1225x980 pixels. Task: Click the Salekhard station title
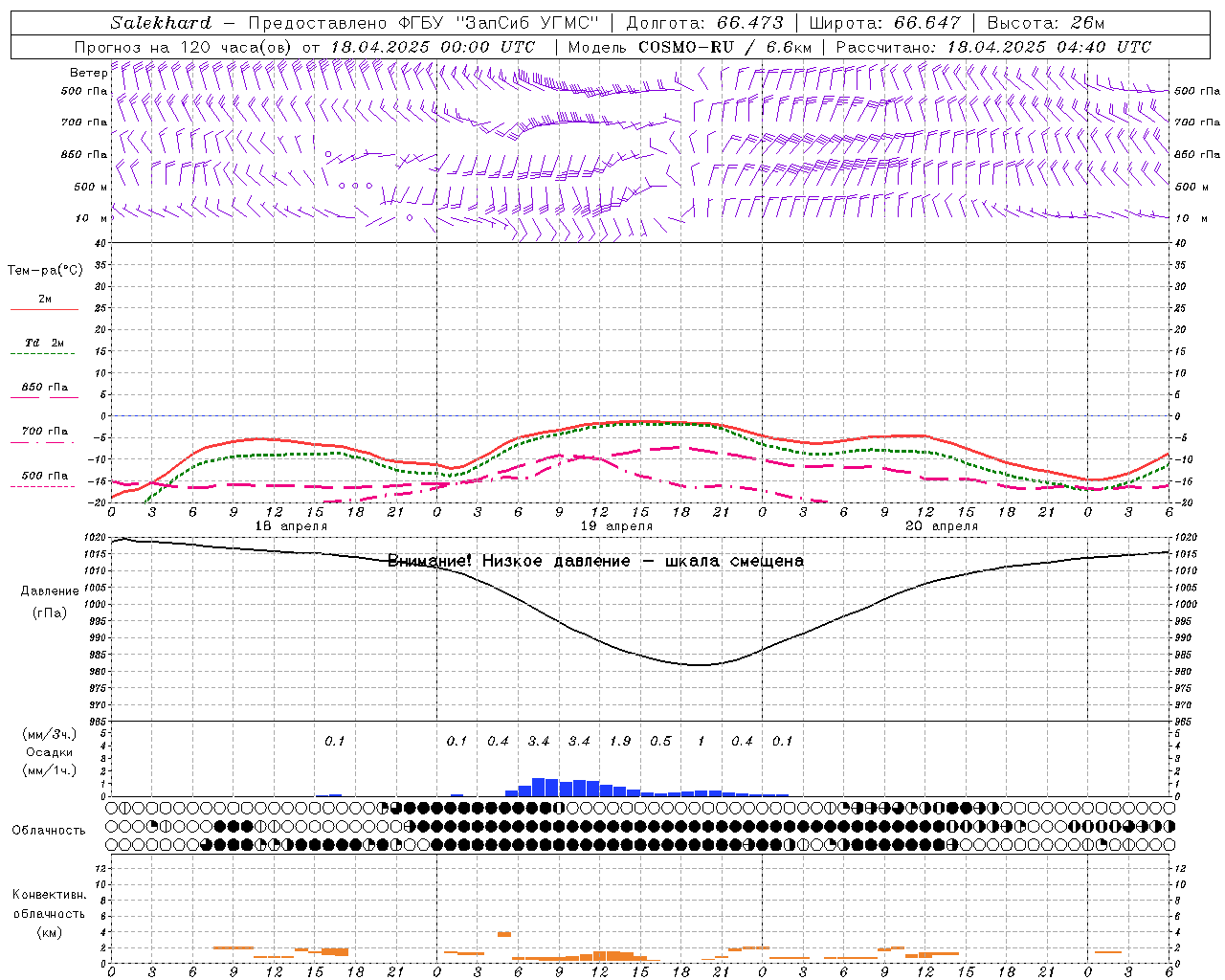pos(161,23)
